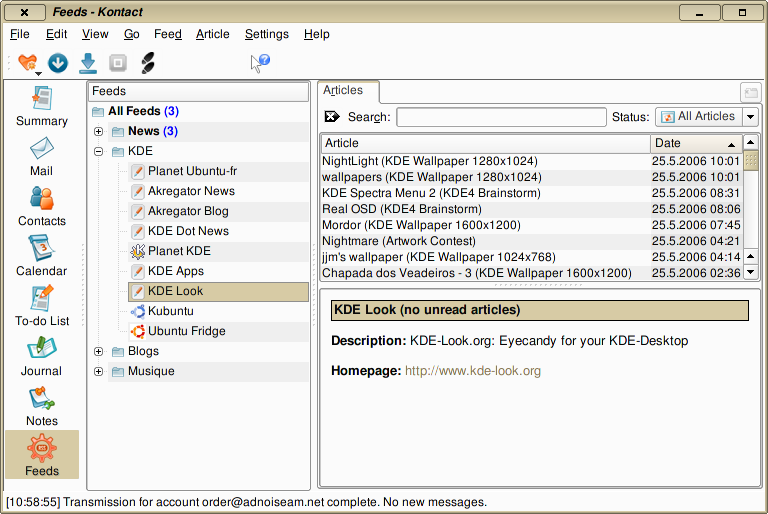Click the New feed heart icon in toolbar

point(27,63)
